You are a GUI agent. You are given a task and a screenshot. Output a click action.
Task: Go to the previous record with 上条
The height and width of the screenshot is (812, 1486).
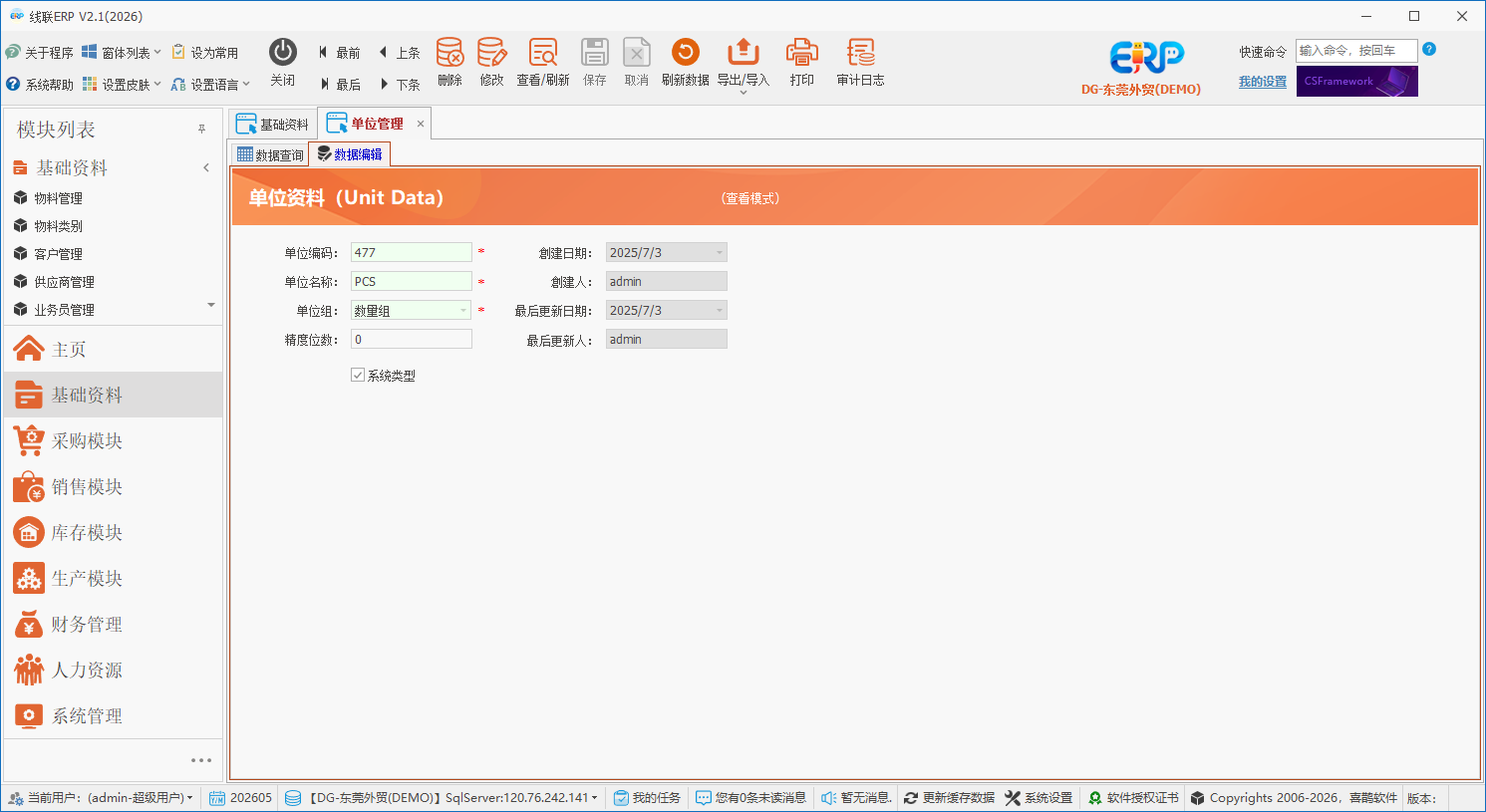[400, 53]
